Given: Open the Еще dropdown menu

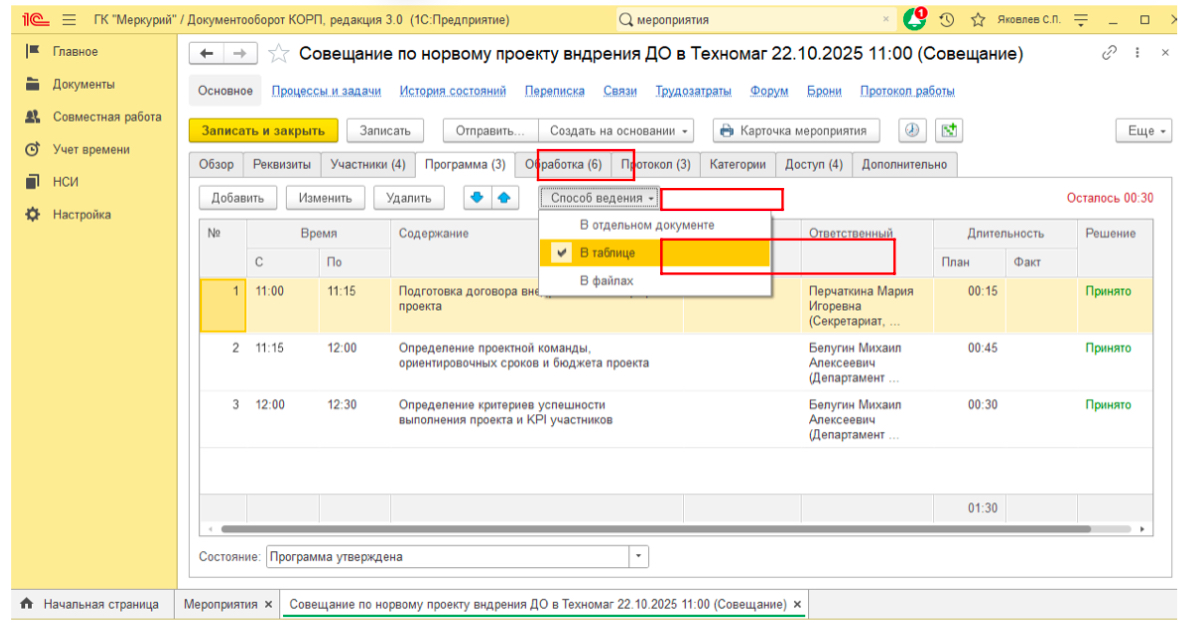Looking at the screenshot, I should [x=1144, y=130].
